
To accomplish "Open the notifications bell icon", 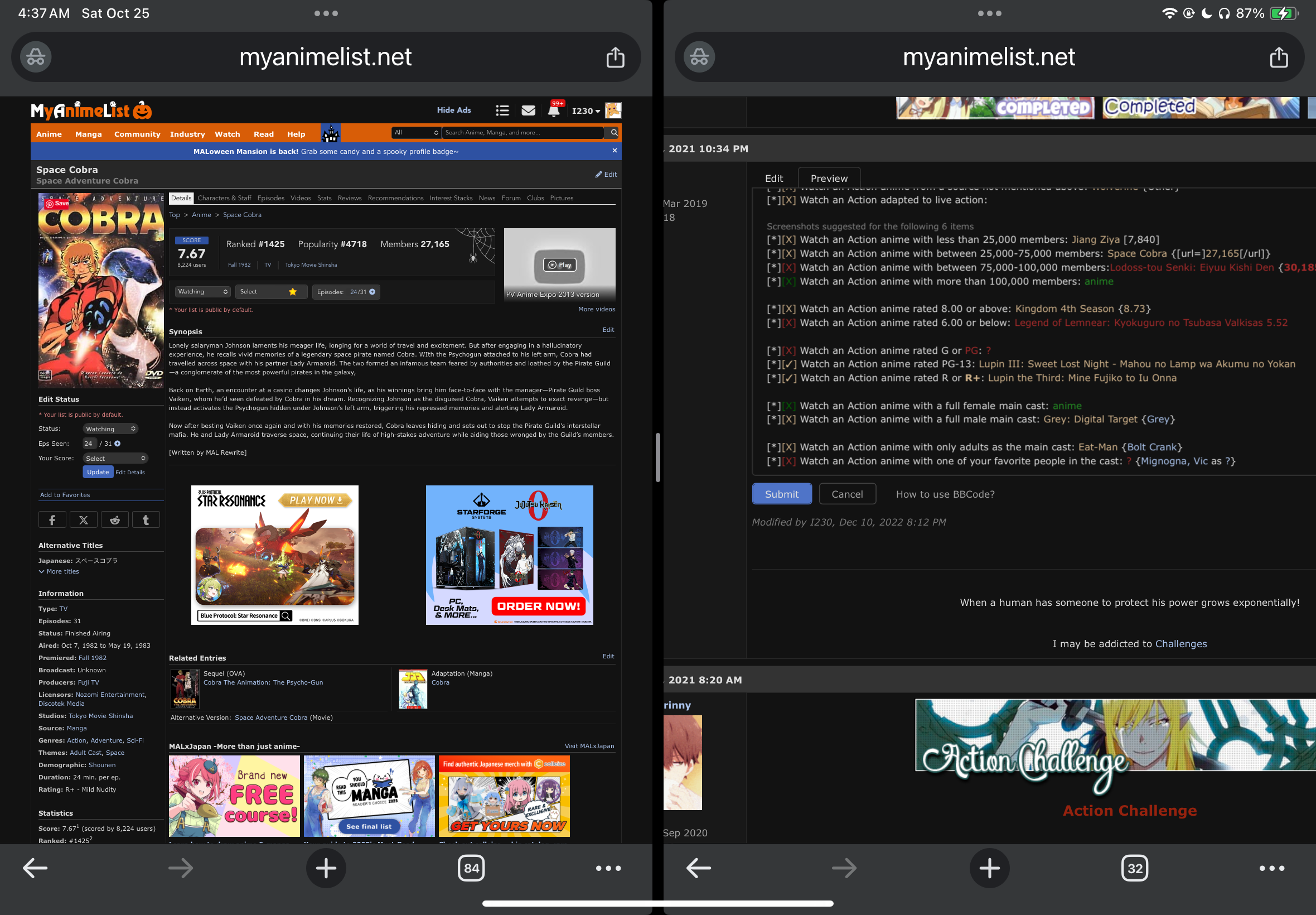I will [553, 111].
